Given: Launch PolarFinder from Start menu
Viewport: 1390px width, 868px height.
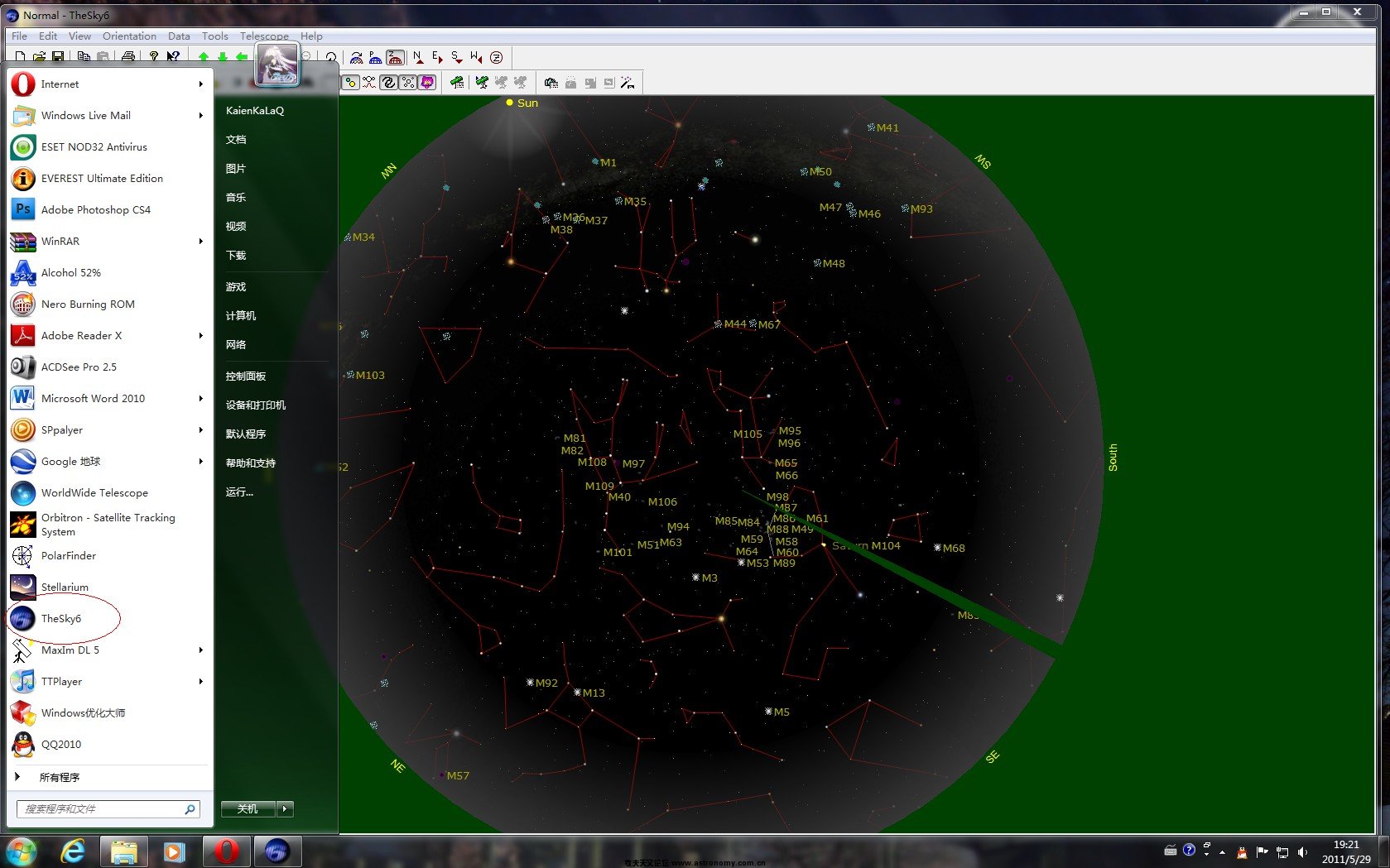Looking at the screenshot, I should click(109, 555).
